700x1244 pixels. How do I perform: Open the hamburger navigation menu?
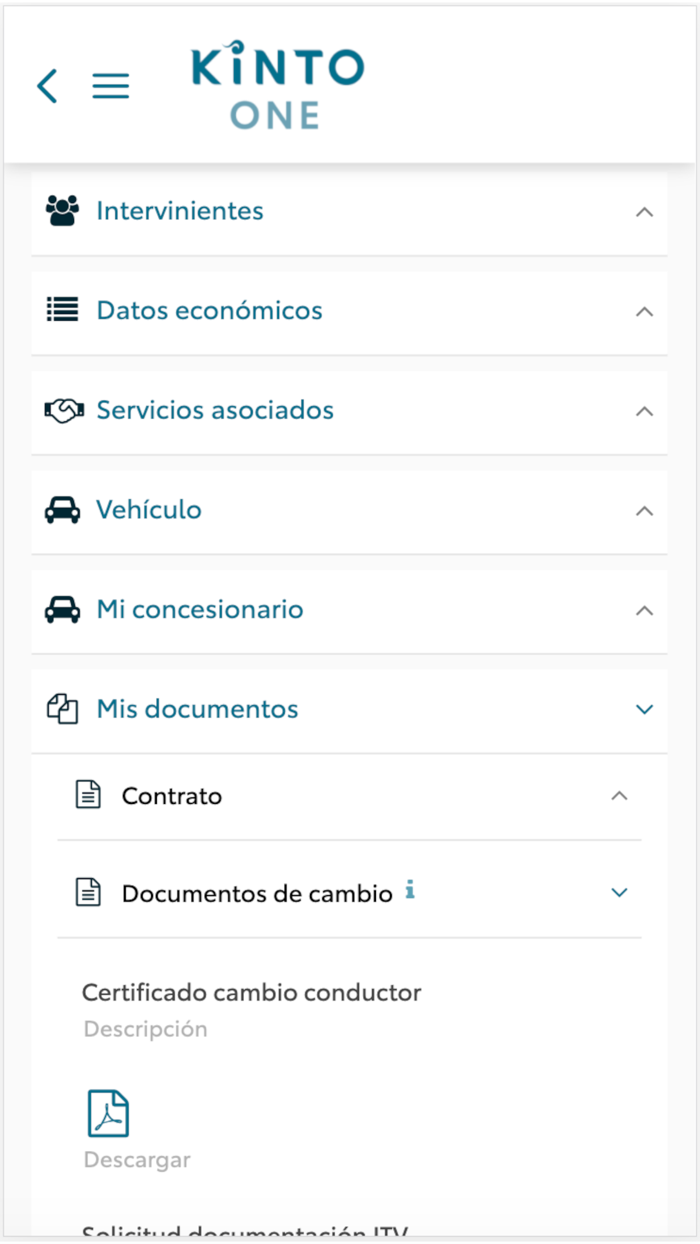point(110,86)
